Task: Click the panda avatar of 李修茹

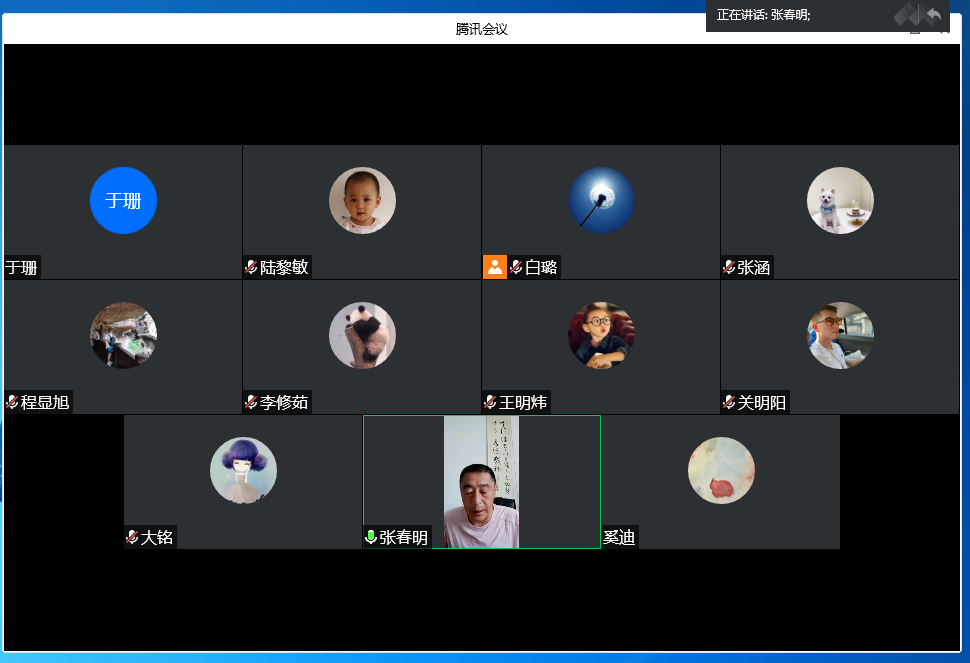Action: [x=362, y=335]
